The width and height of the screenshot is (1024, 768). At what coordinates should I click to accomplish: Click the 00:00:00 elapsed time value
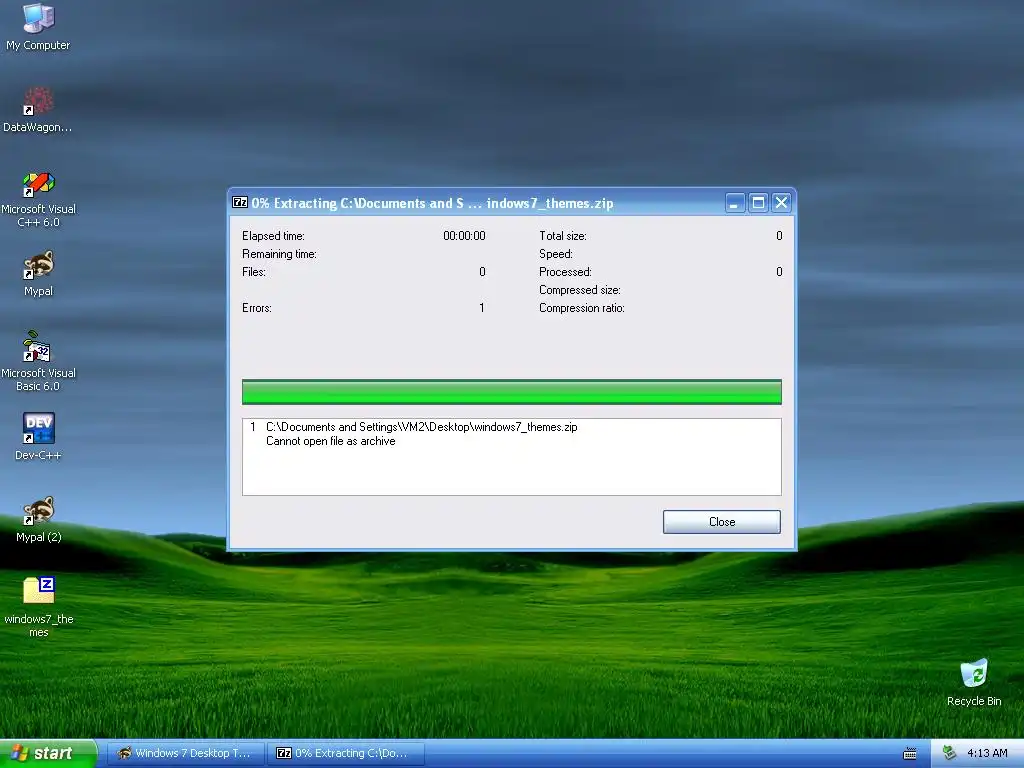pyautogui.click(x=464, y=236)
